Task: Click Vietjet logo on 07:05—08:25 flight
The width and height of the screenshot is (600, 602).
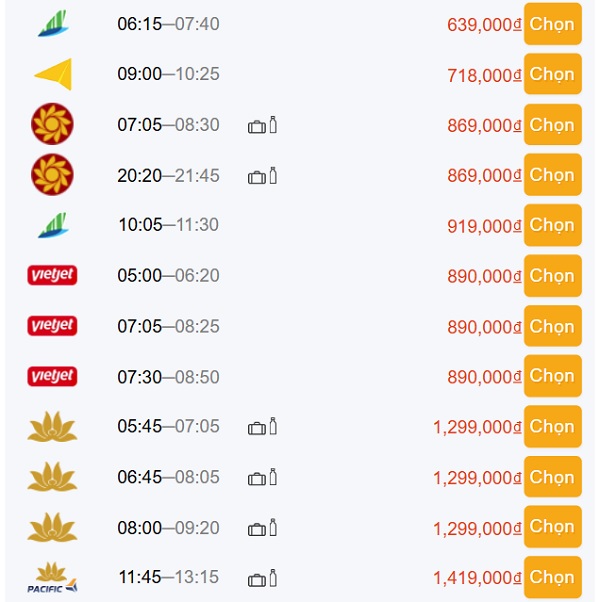Action: 52,326
